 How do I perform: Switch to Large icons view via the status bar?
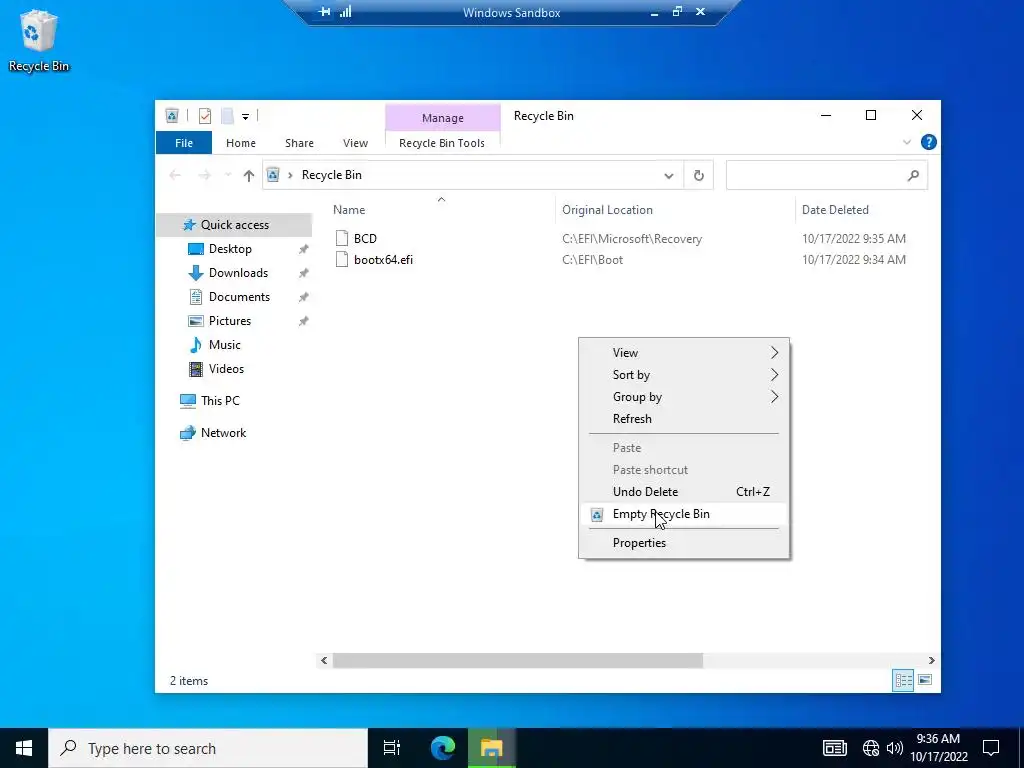(925, 680)
